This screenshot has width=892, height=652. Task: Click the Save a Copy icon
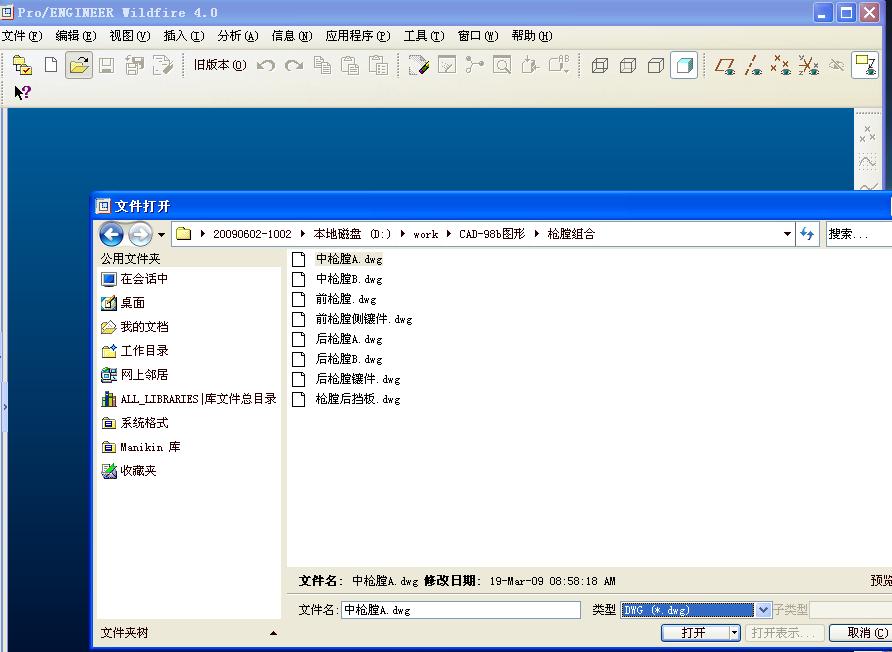point(135,65)
